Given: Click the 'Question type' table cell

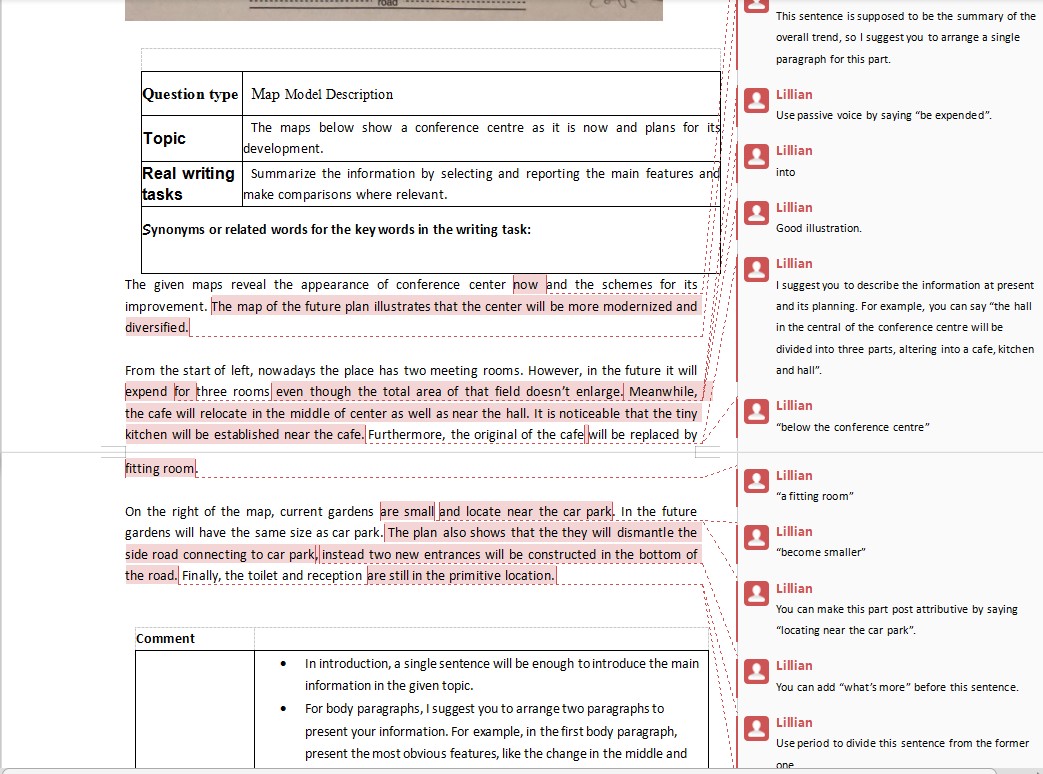Looking at the screenshot, I should click(192, 94).
